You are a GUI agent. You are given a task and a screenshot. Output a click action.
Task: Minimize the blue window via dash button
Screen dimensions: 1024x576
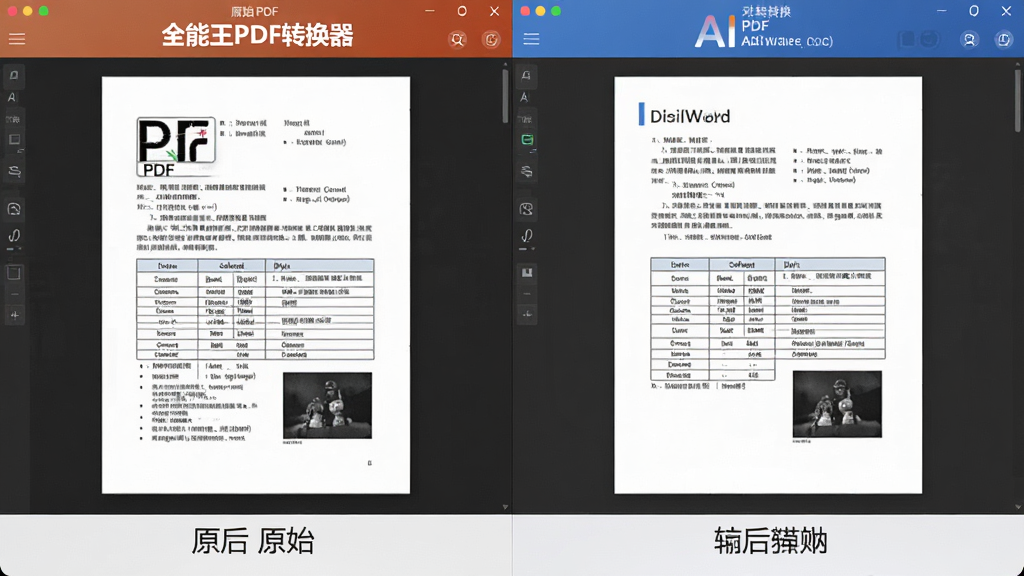point(942,11)
